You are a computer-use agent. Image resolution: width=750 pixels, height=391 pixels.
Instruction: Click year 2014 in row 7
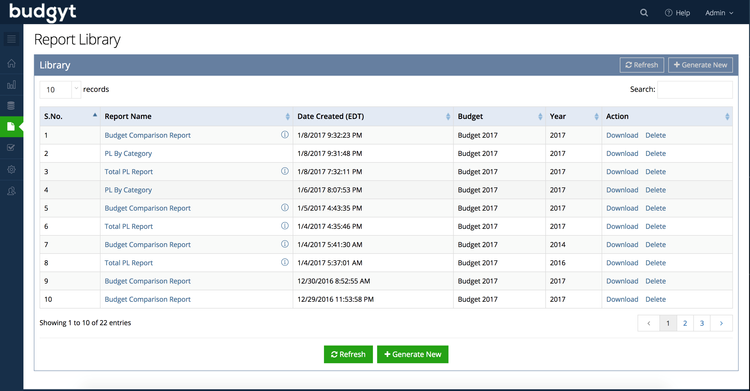coord(557,245)
